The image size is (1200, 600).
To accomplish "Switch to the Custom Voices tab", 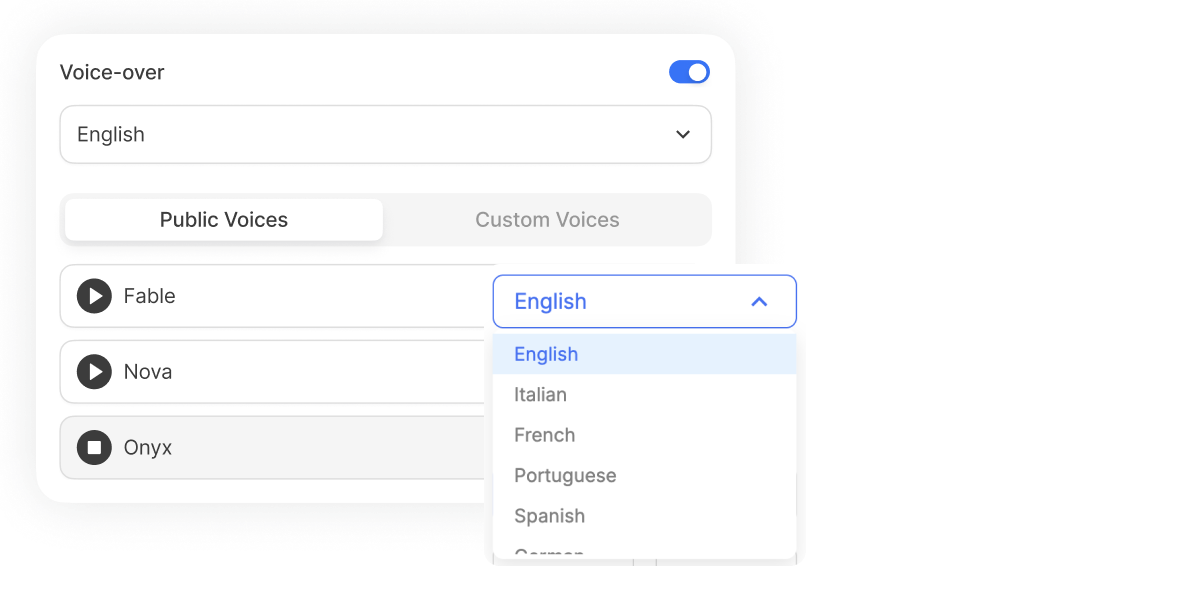I will click(547, 219).
